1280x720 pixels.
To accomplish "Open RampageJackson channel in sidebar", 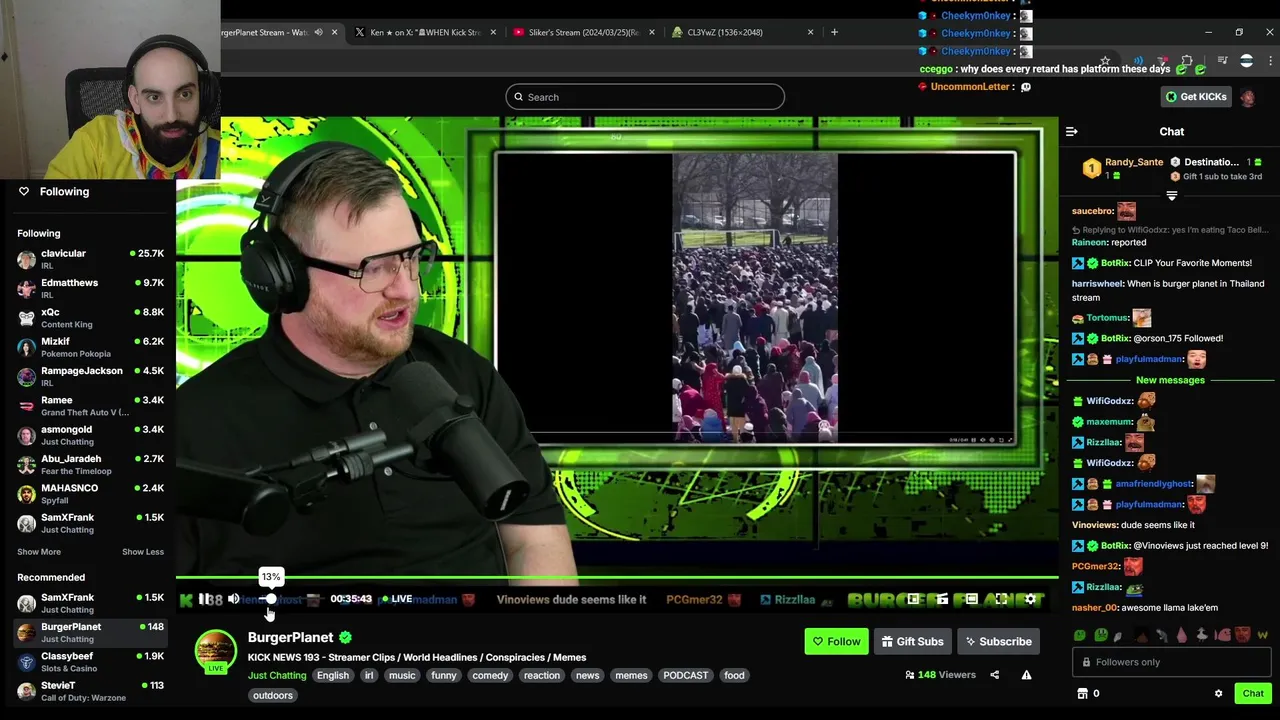I will pos(90,376).
